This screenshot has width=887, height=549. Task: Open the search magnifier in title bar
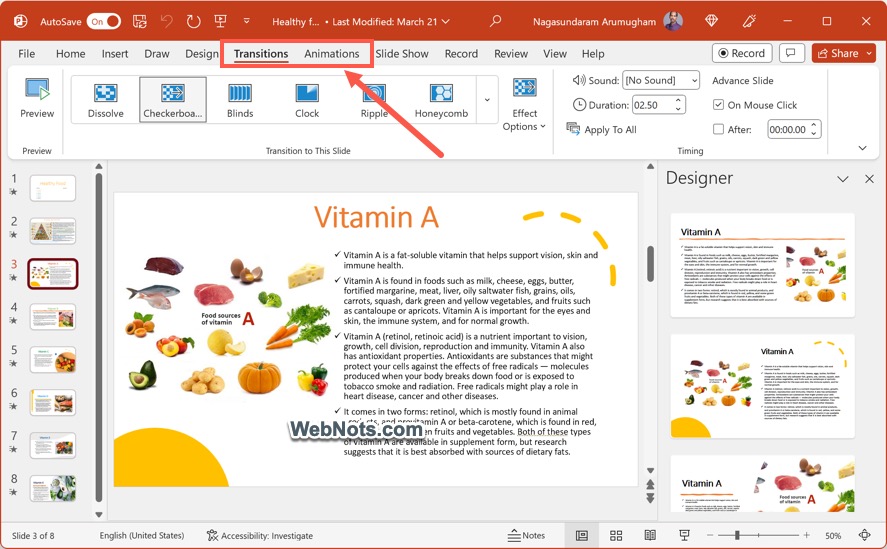(495, 22)
